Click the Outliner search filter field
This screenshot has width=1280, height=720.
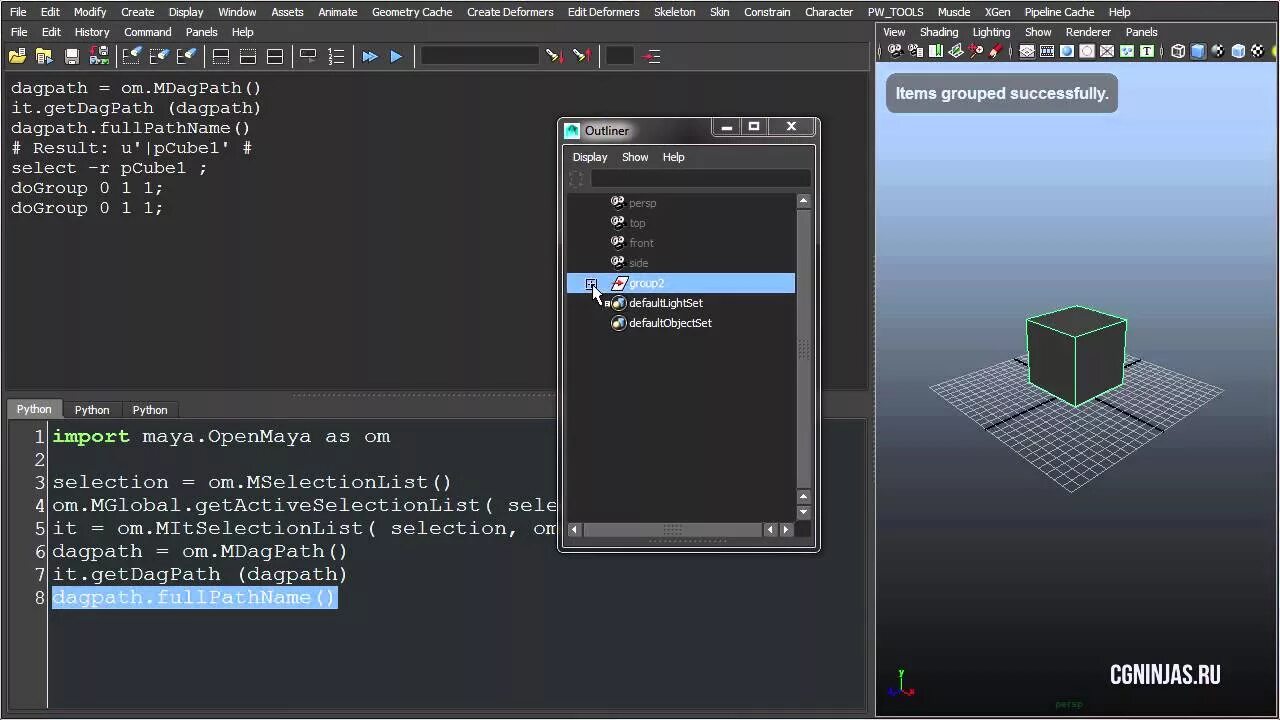pos(701,179)
